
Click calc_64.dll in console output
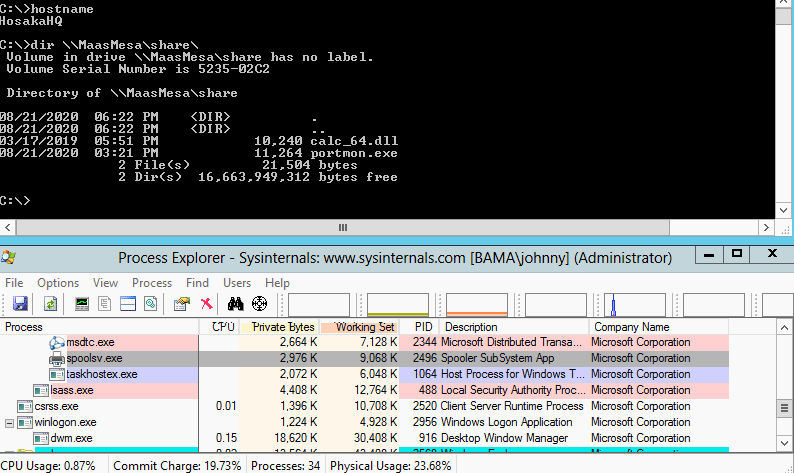tap(354, 141)
